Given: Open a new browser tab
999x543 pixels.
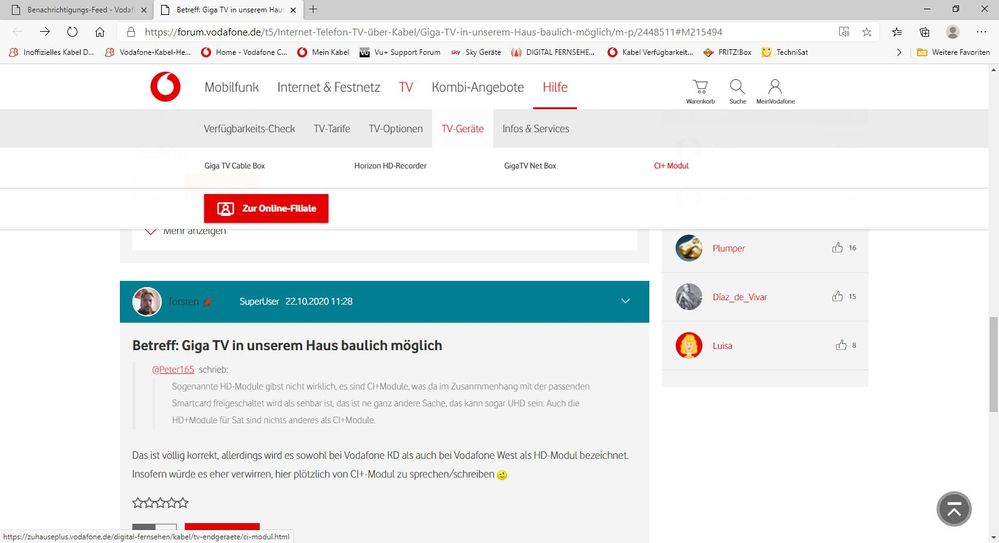Looking at the screenshot, I should [313, 10].
